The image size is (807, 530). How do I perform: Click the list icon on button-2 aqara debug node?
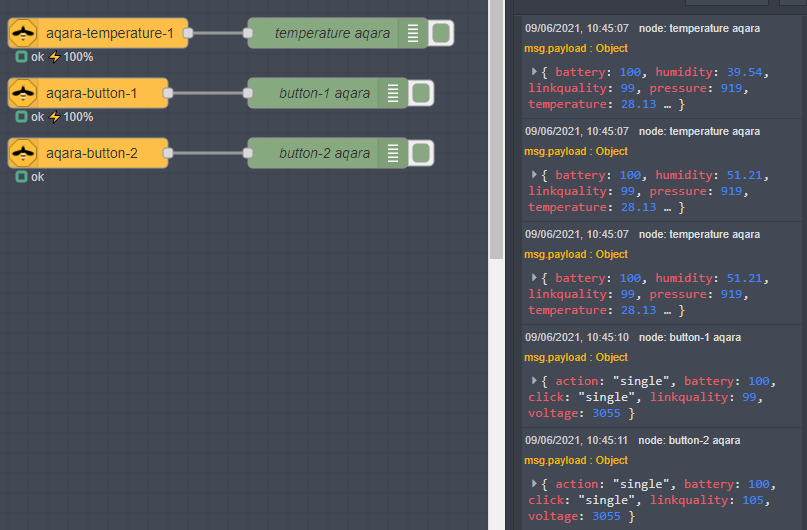(x=393, y=153)
